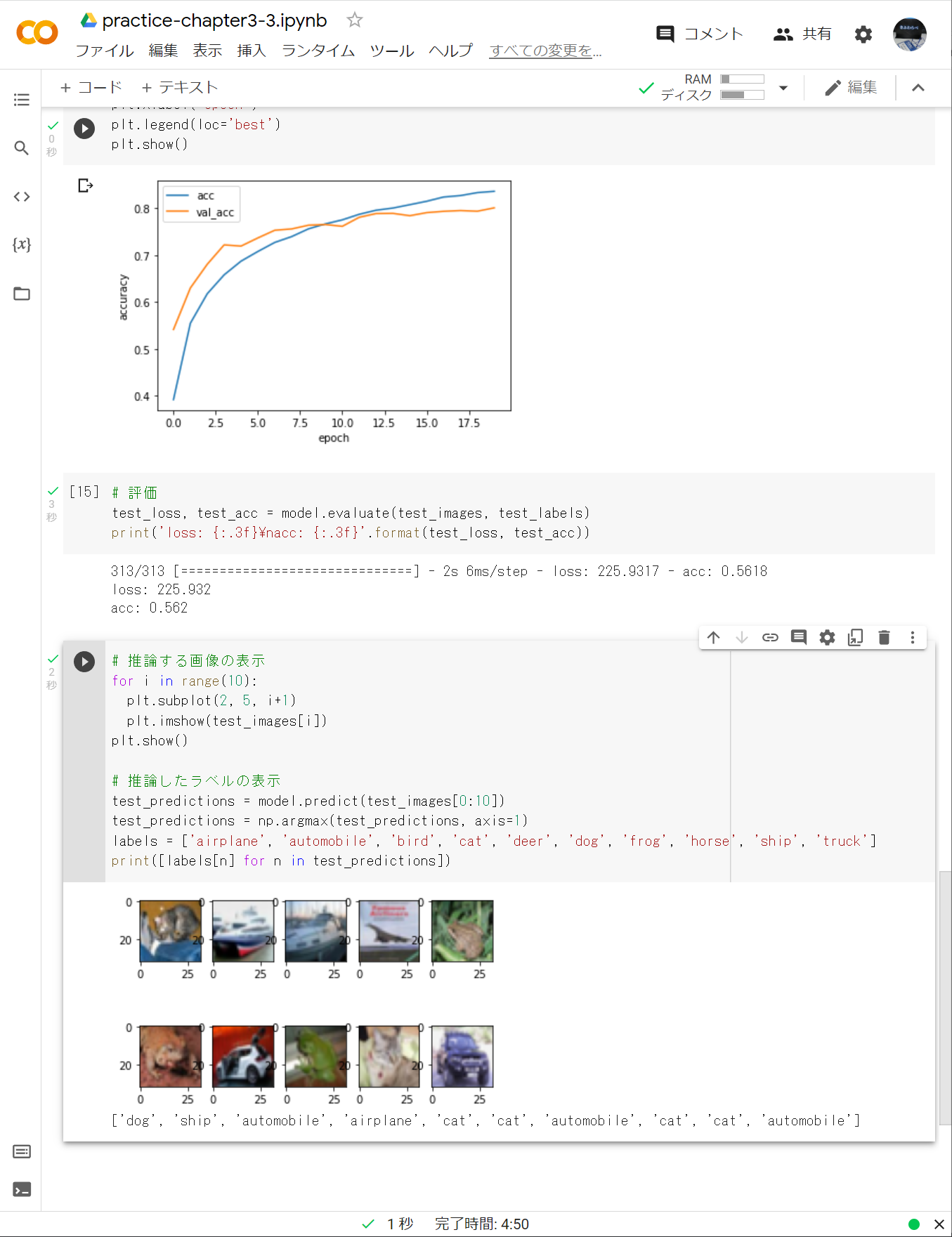
Task: Open the 編集 menu in menu bar
Action: [x=164, y=51]
